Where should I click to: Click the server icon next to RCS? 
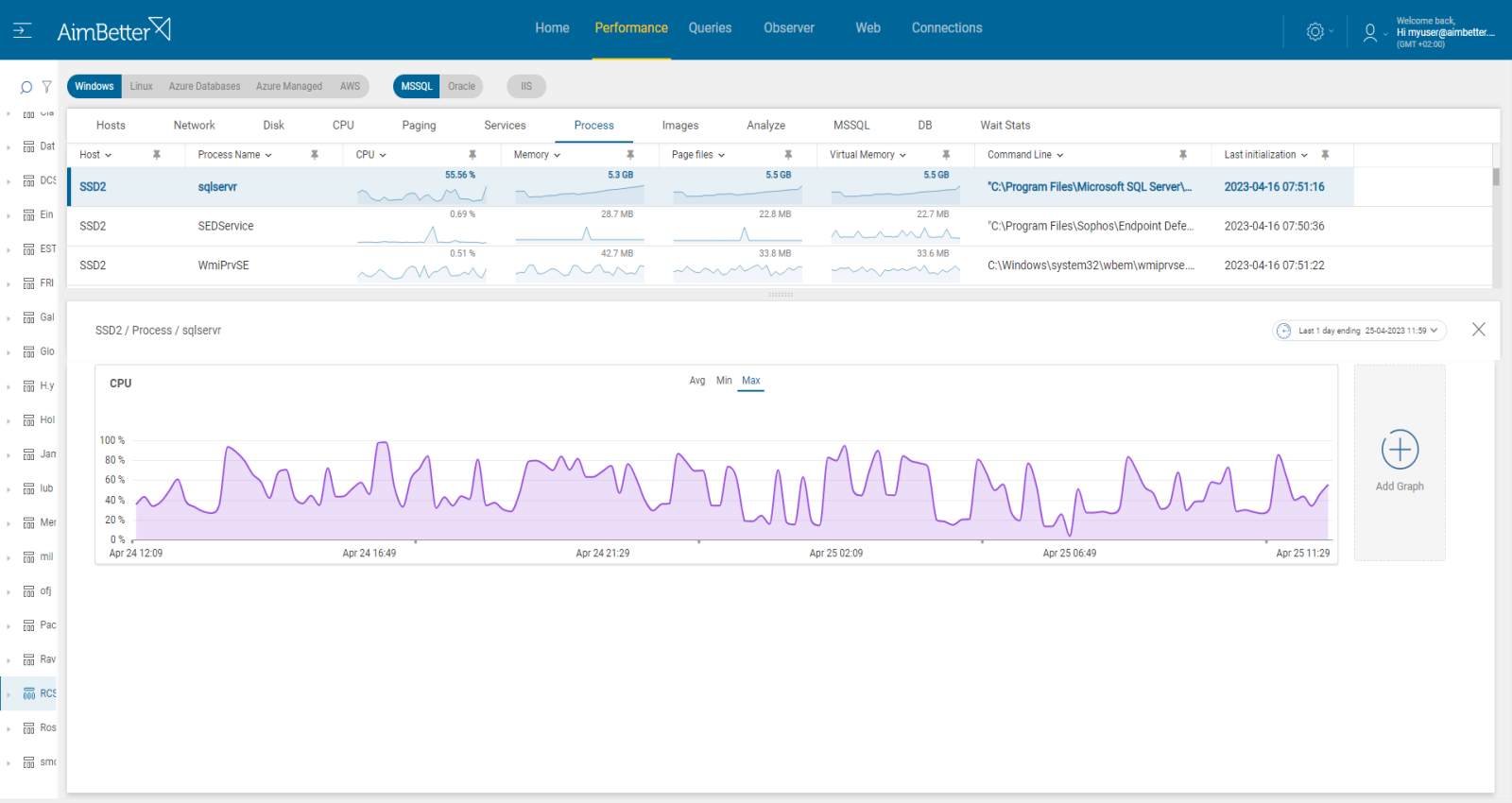point(29,693)
